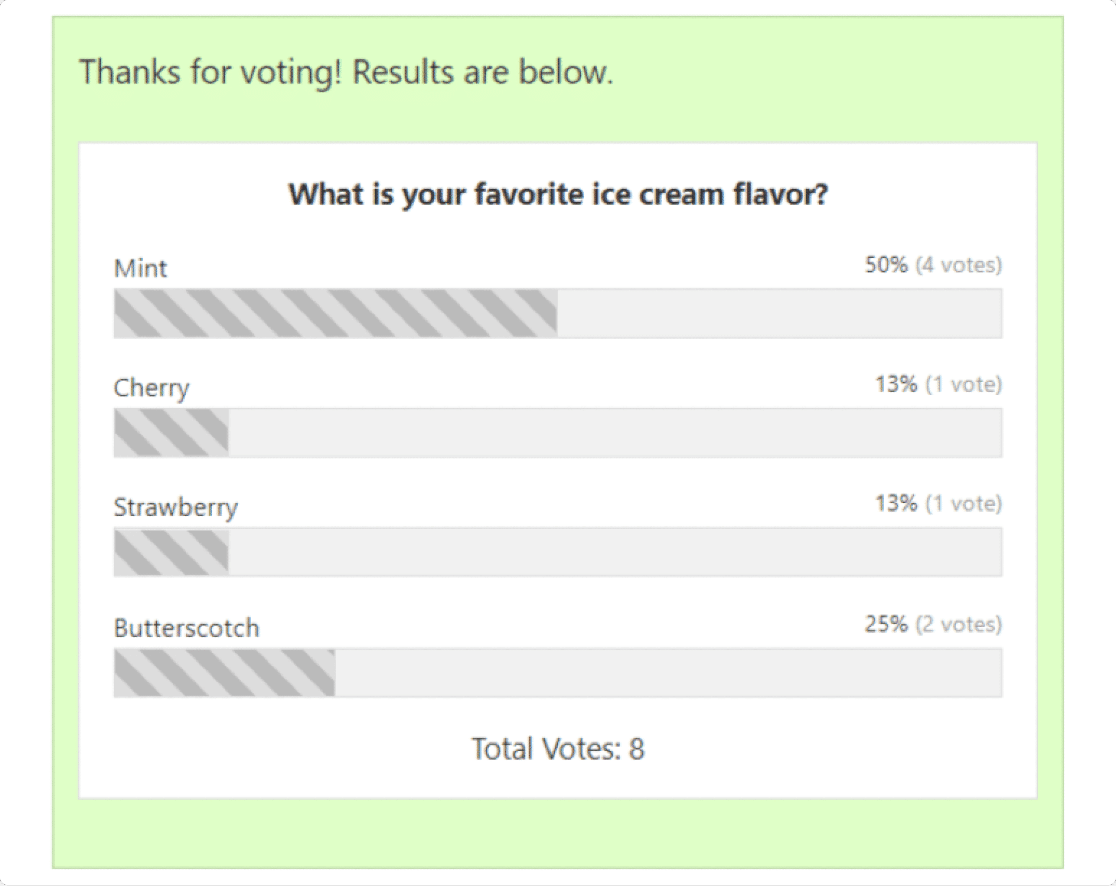Click the empty part of Cherry bar

point(615,433)
